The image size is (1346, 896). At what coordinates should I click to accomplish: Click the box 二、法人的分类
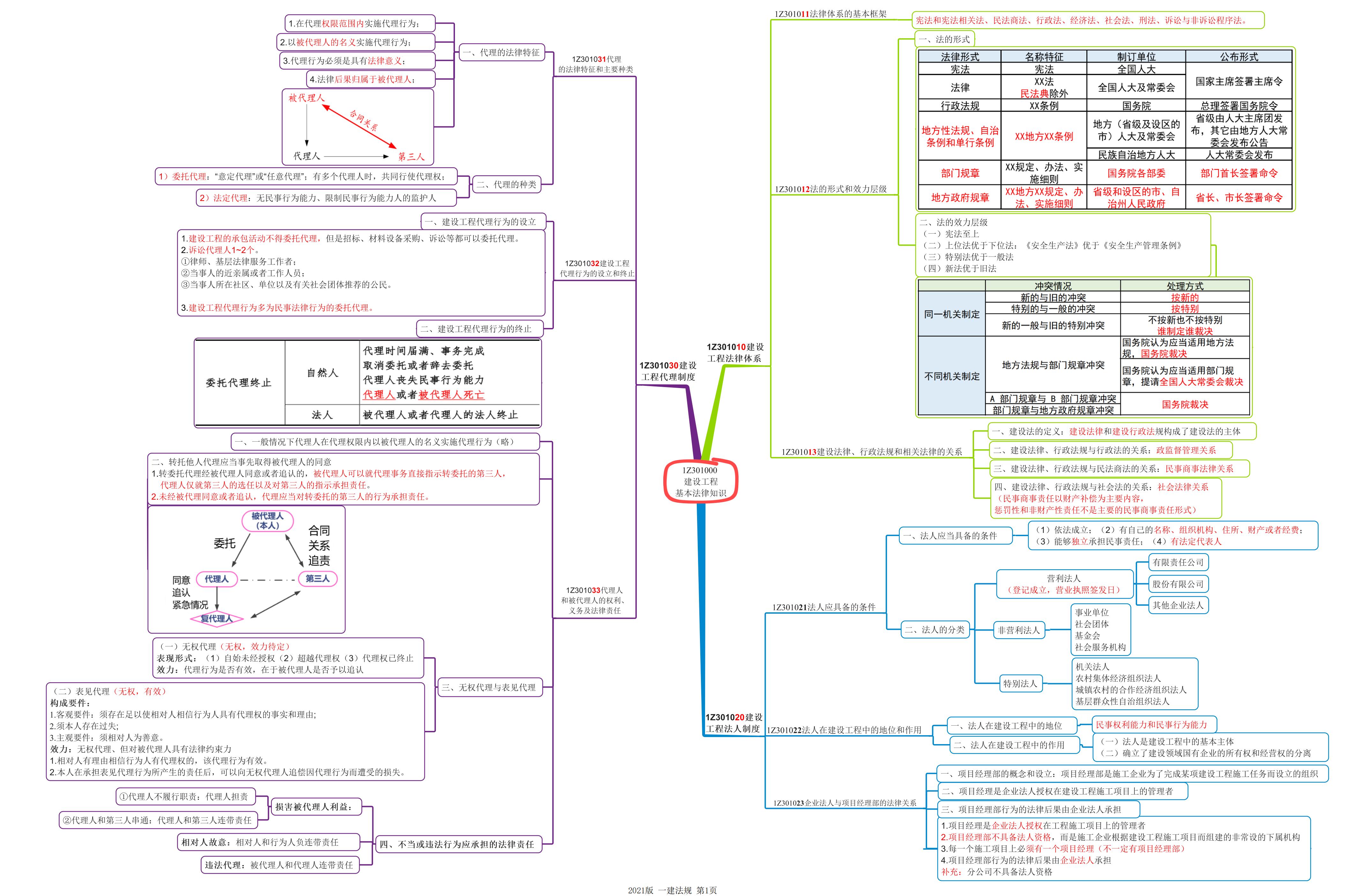(x=935, y=630)
